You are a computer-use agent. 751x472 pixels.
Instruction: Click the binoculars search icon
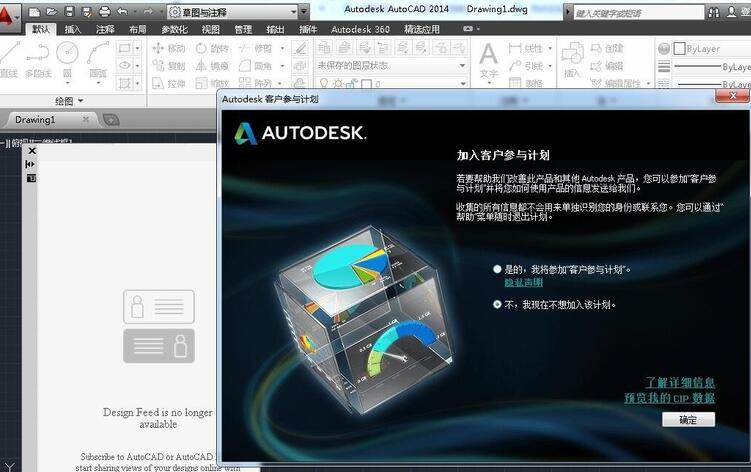click(714, 12)
